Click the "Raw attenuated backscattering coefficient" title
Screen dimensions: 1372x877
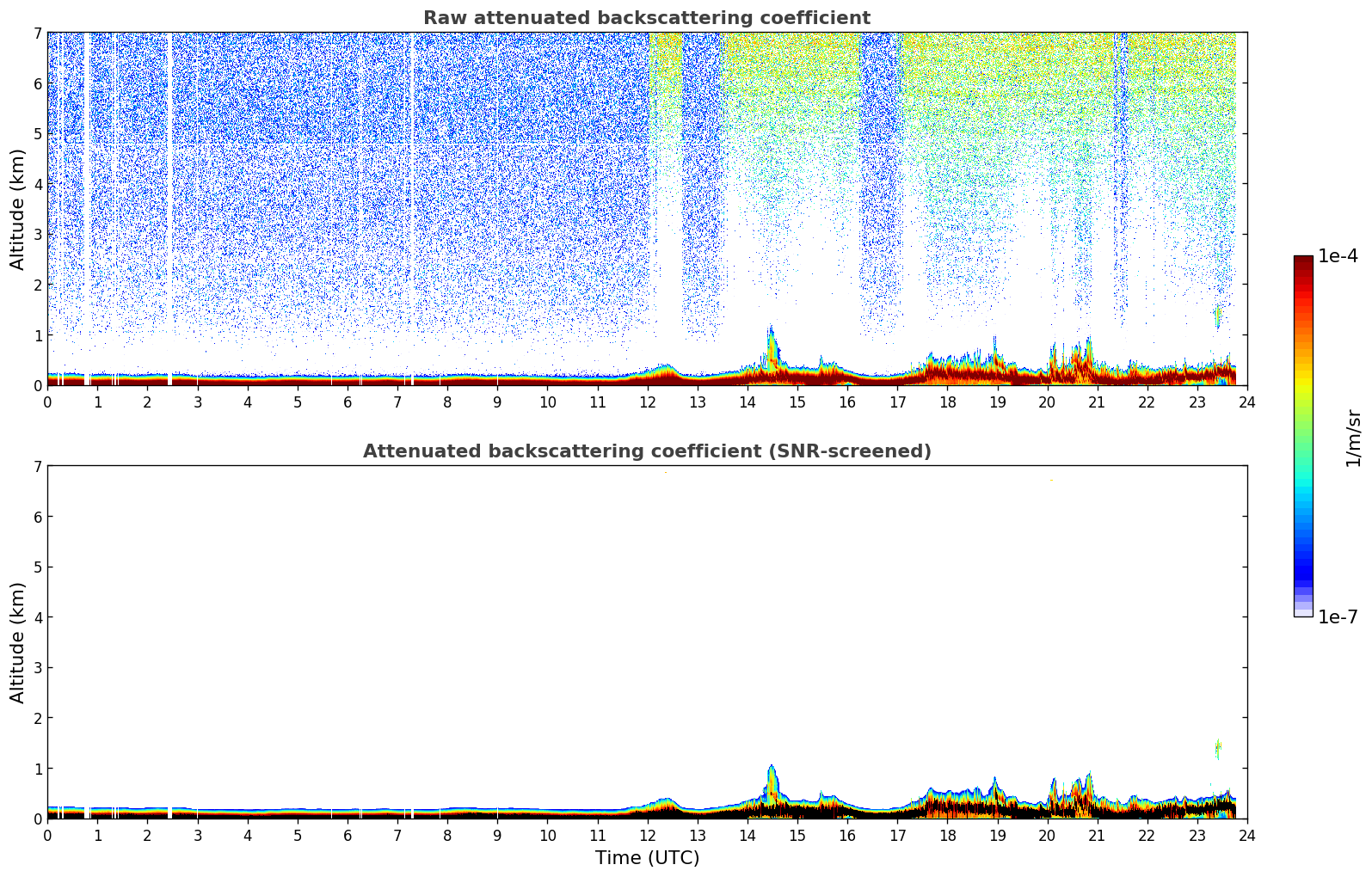pyautogui.click(x=646, y=18)
